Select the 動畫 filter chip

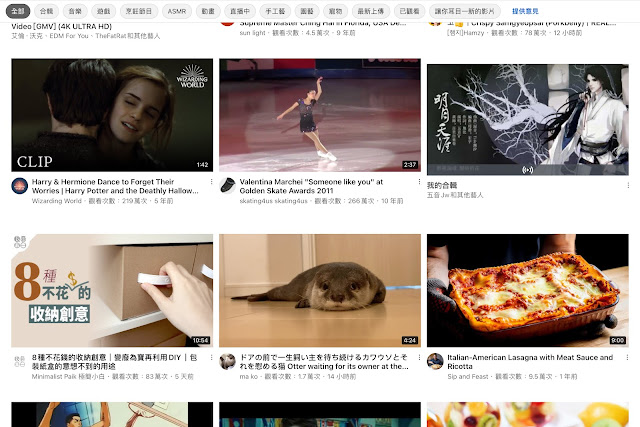(x=208, y=11)
